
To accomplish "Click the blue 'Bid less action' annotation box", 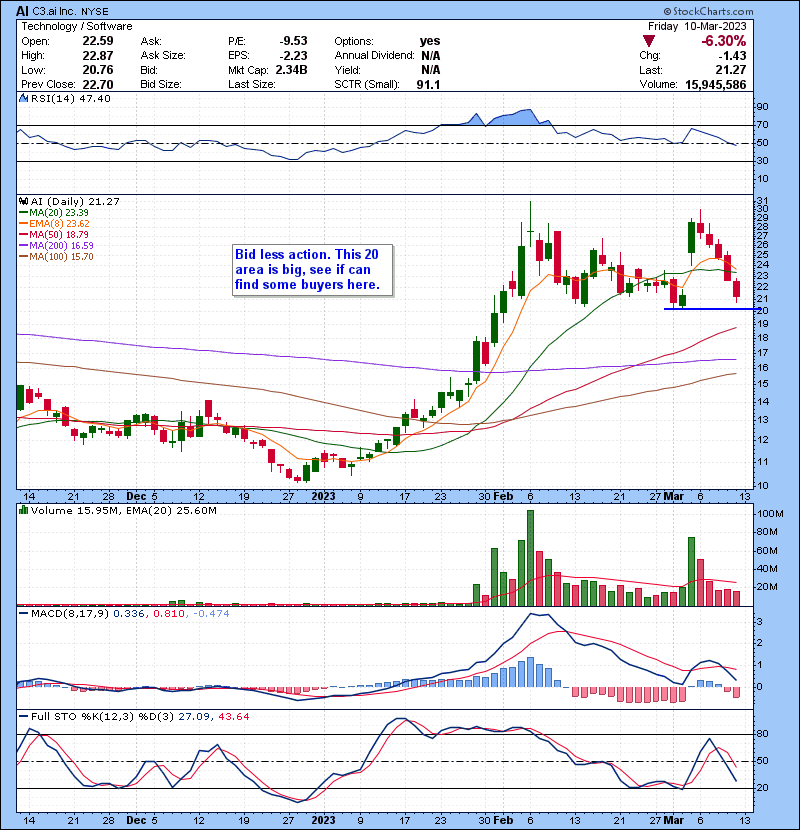I will 313,270.
